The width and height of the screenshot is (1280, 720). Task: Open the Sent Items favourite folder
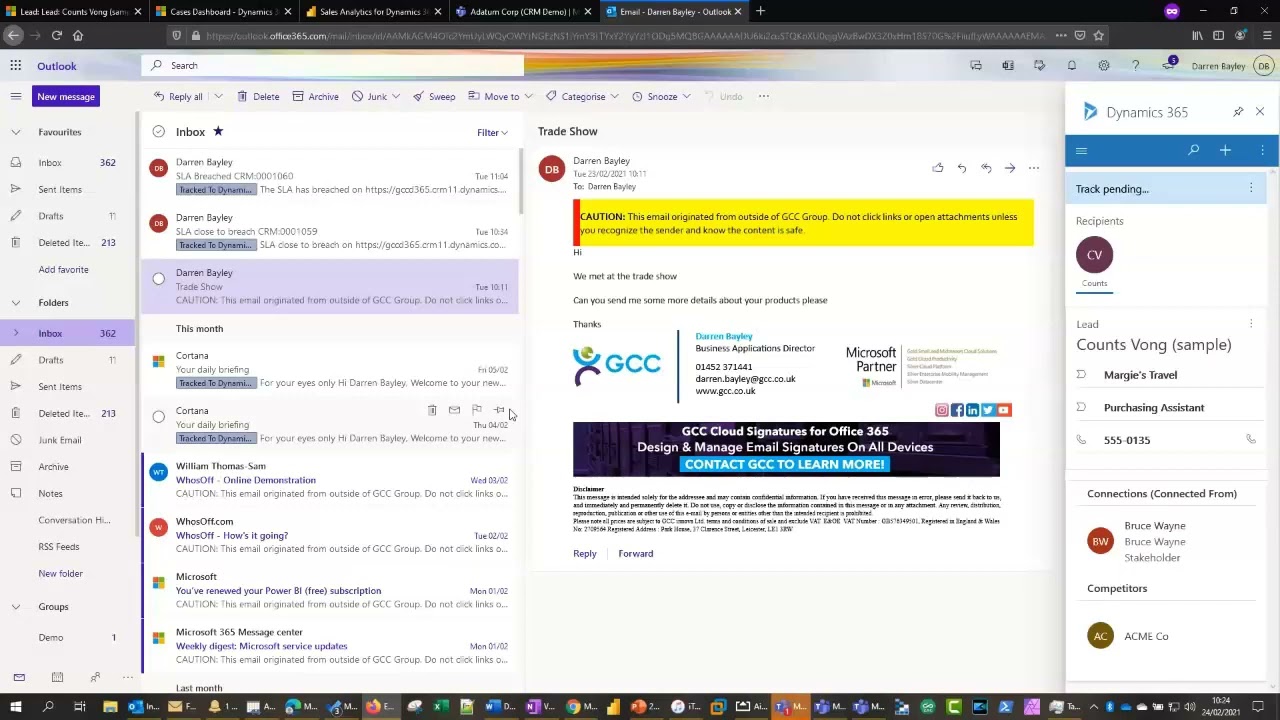tap(60, 189)
